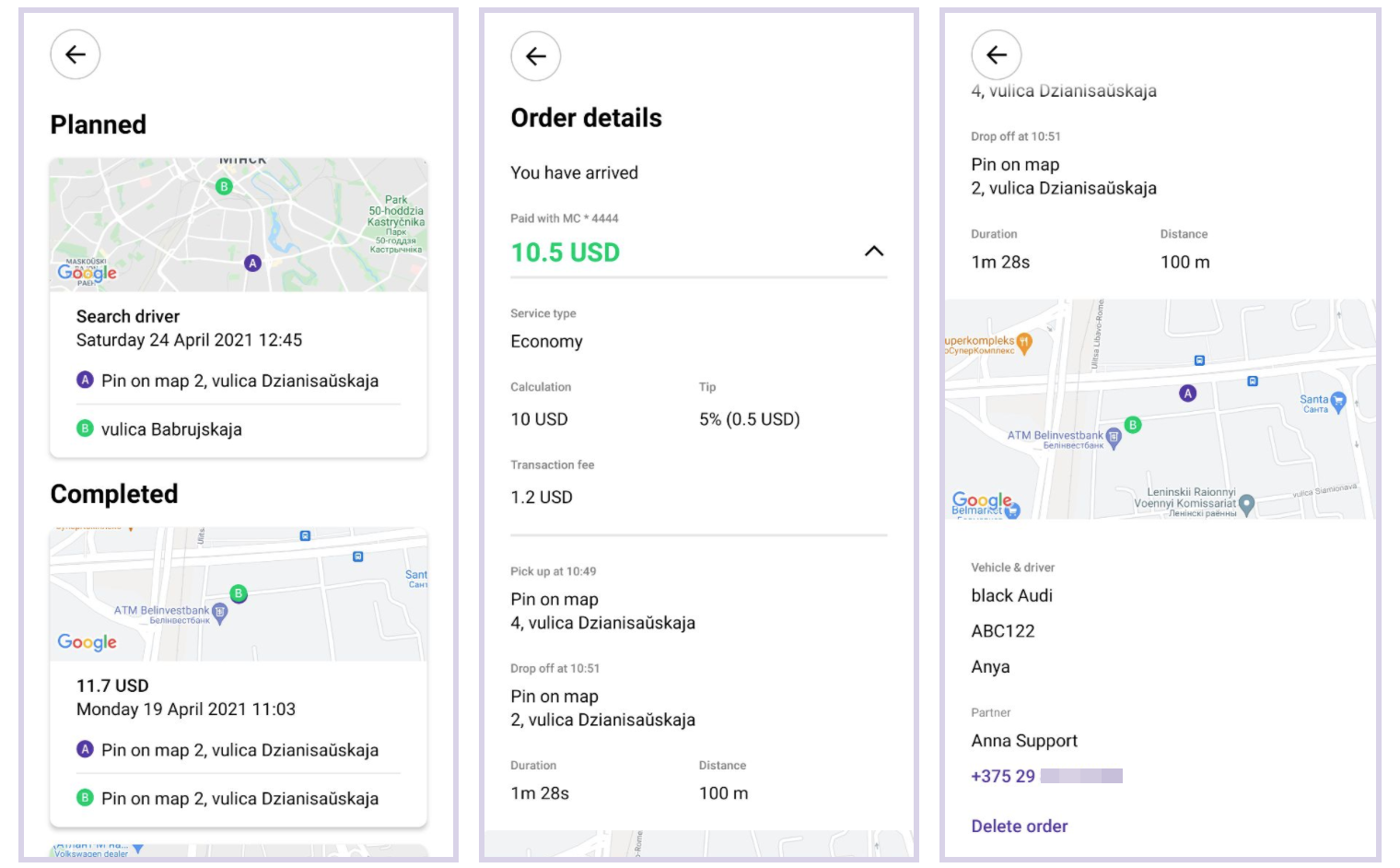This screenshot has height=868, width=1400.
Task: Select purple pin A on the route map
Action: pos(1188,393)
